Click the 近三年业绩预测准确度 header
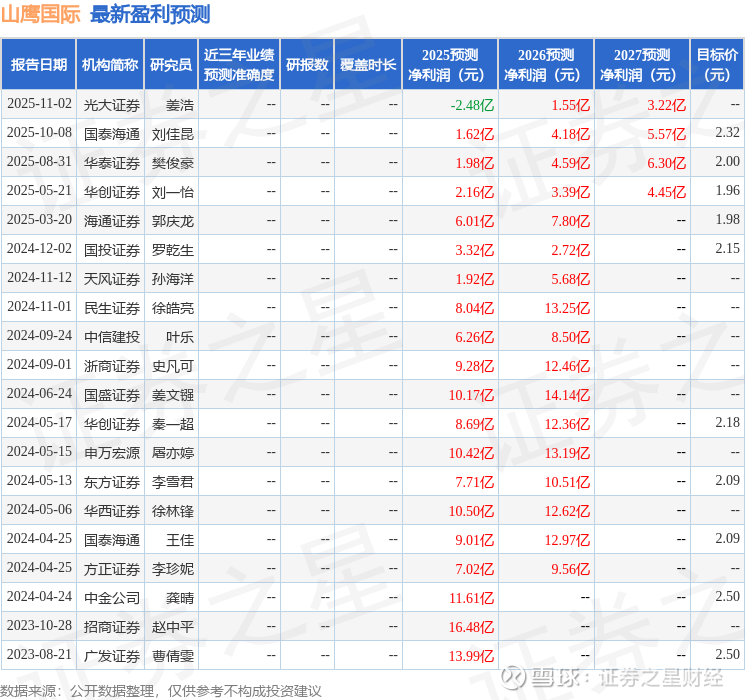Screen dimensions: 745x700 tap(239, 65)
